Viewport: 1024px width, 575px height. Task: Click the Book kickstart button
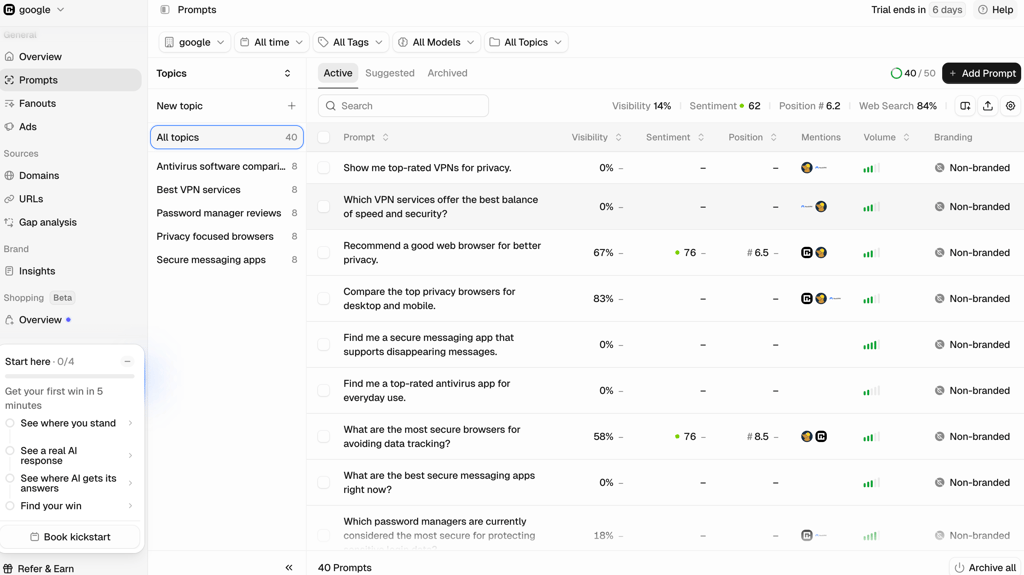(x=70, y=537)
